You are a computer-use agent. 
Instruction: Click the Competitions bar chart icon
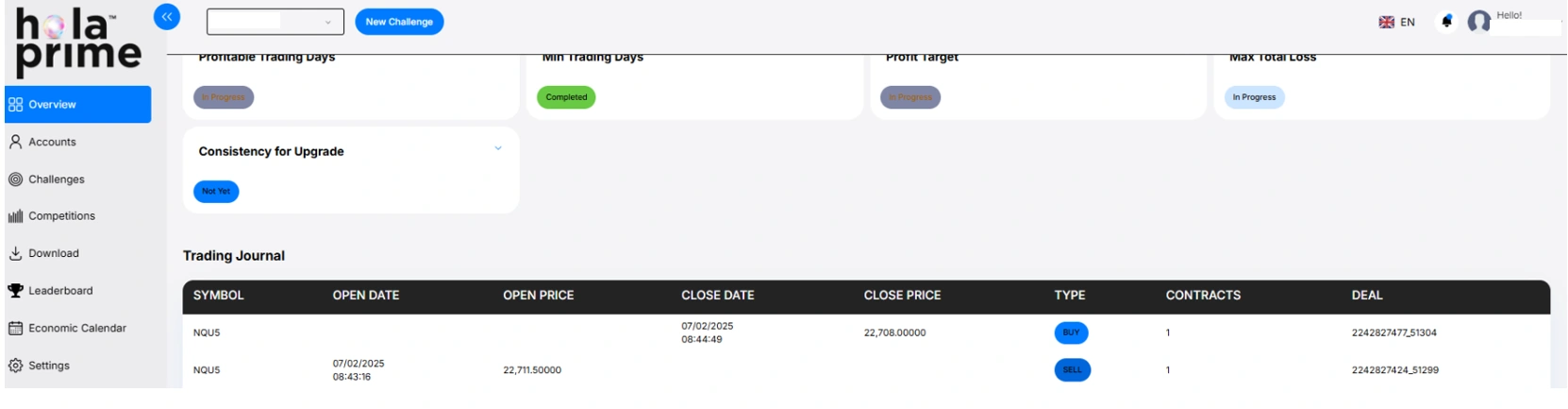tap(16, 216)
